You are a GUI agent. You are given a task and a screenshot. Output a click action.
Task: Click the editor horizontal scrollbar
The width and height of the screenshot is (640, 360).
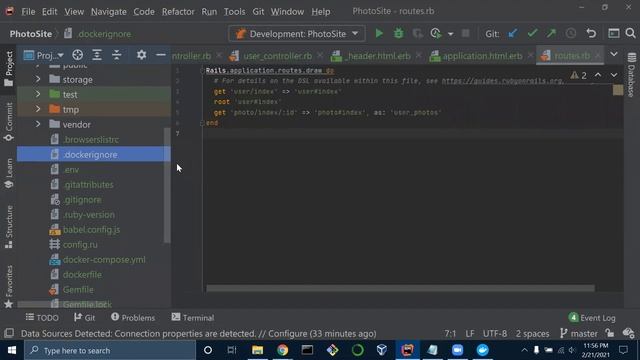pos(400,288)
